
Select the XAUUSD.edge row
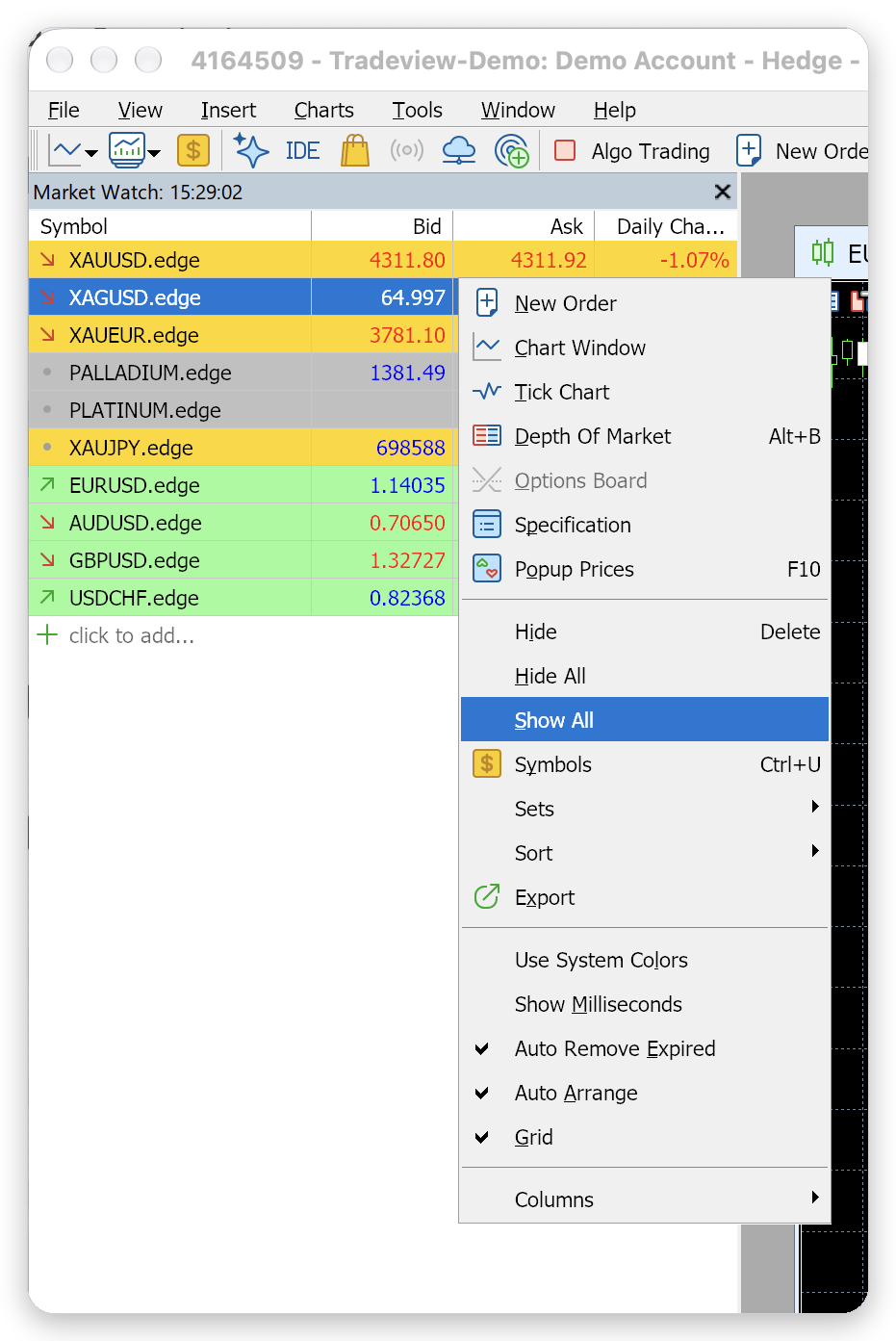[x=383, y=260]
